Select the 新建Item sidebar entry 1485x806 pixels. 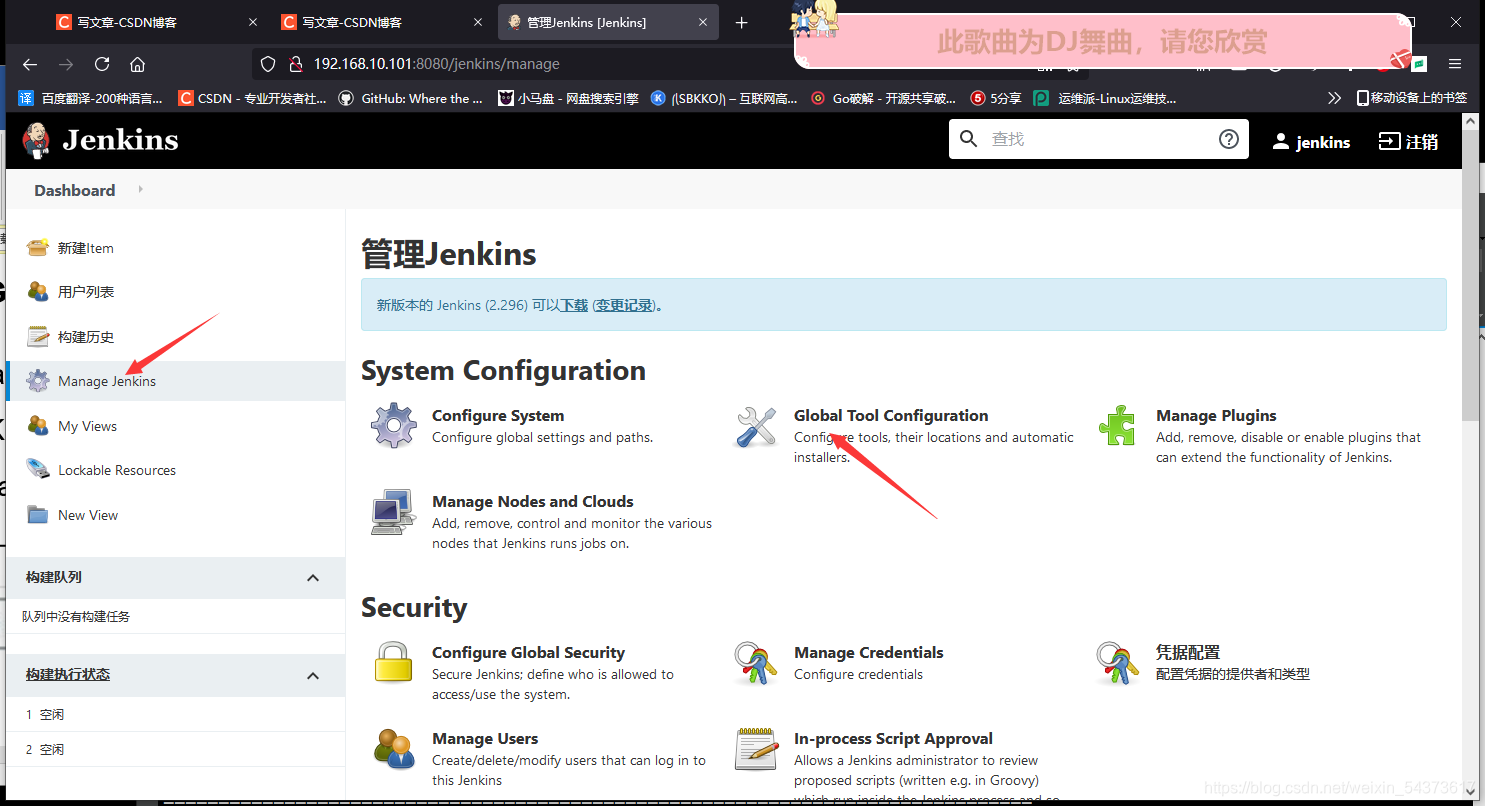(x=175, y=248)
